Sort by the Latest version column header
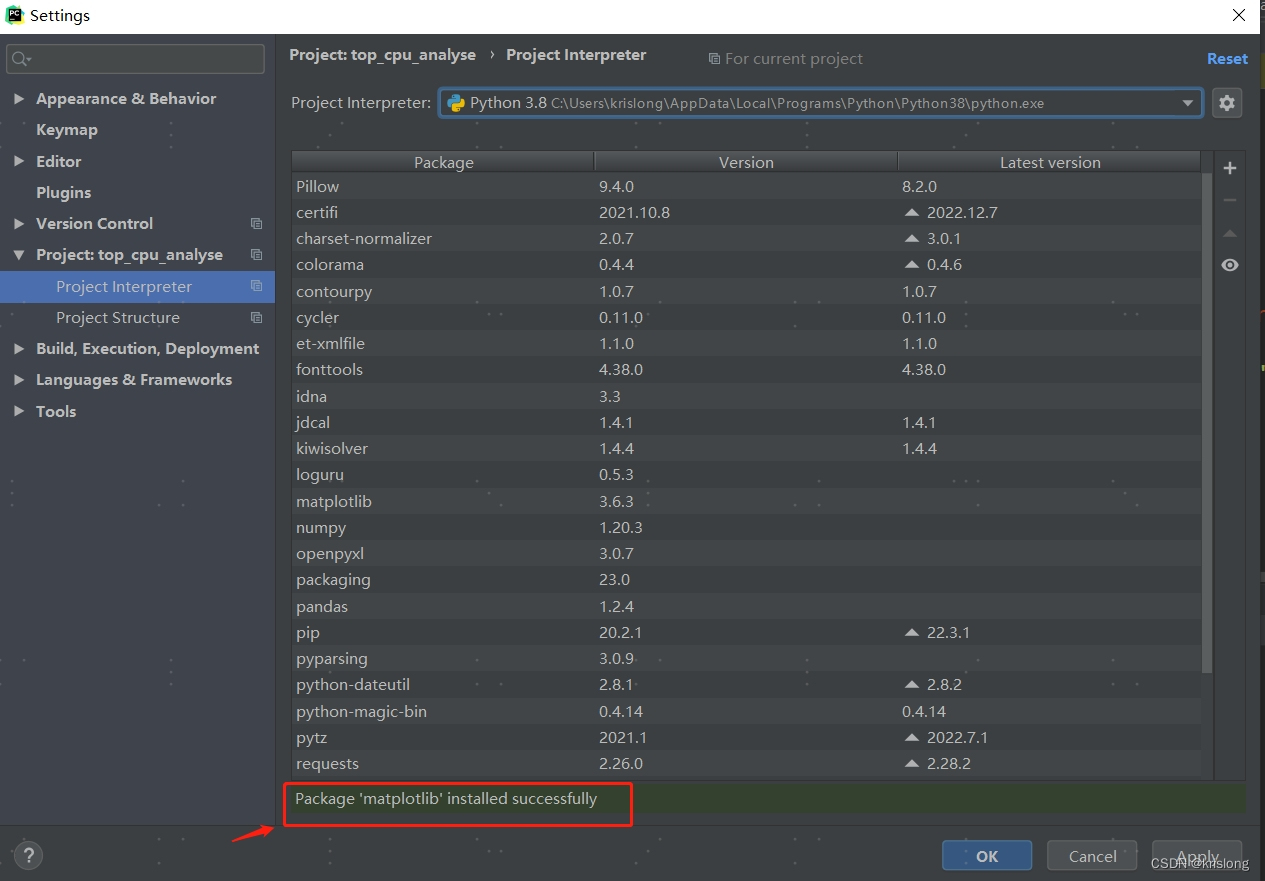 coord(1049,162)
